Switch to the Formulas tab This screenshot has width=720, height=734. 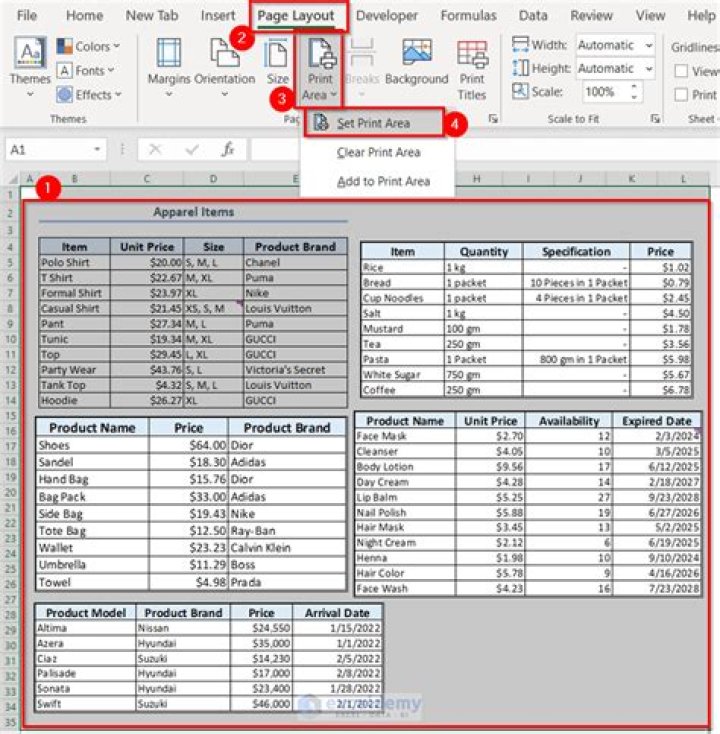pos(468,16)
